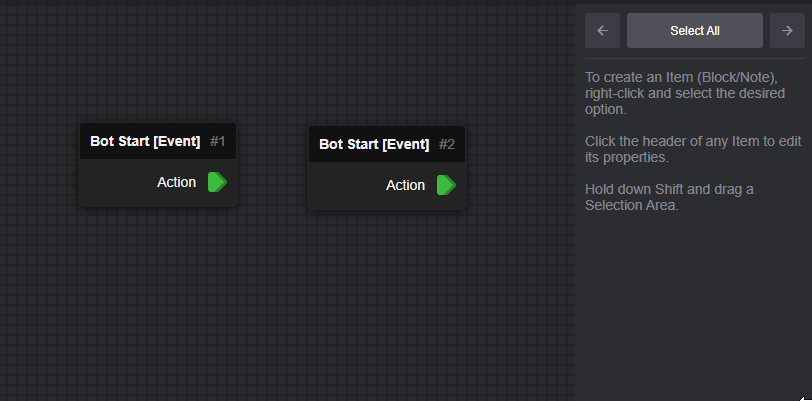The image size is (812, 401).
Task: Click the empty body area of block #1
Action: 117,182
